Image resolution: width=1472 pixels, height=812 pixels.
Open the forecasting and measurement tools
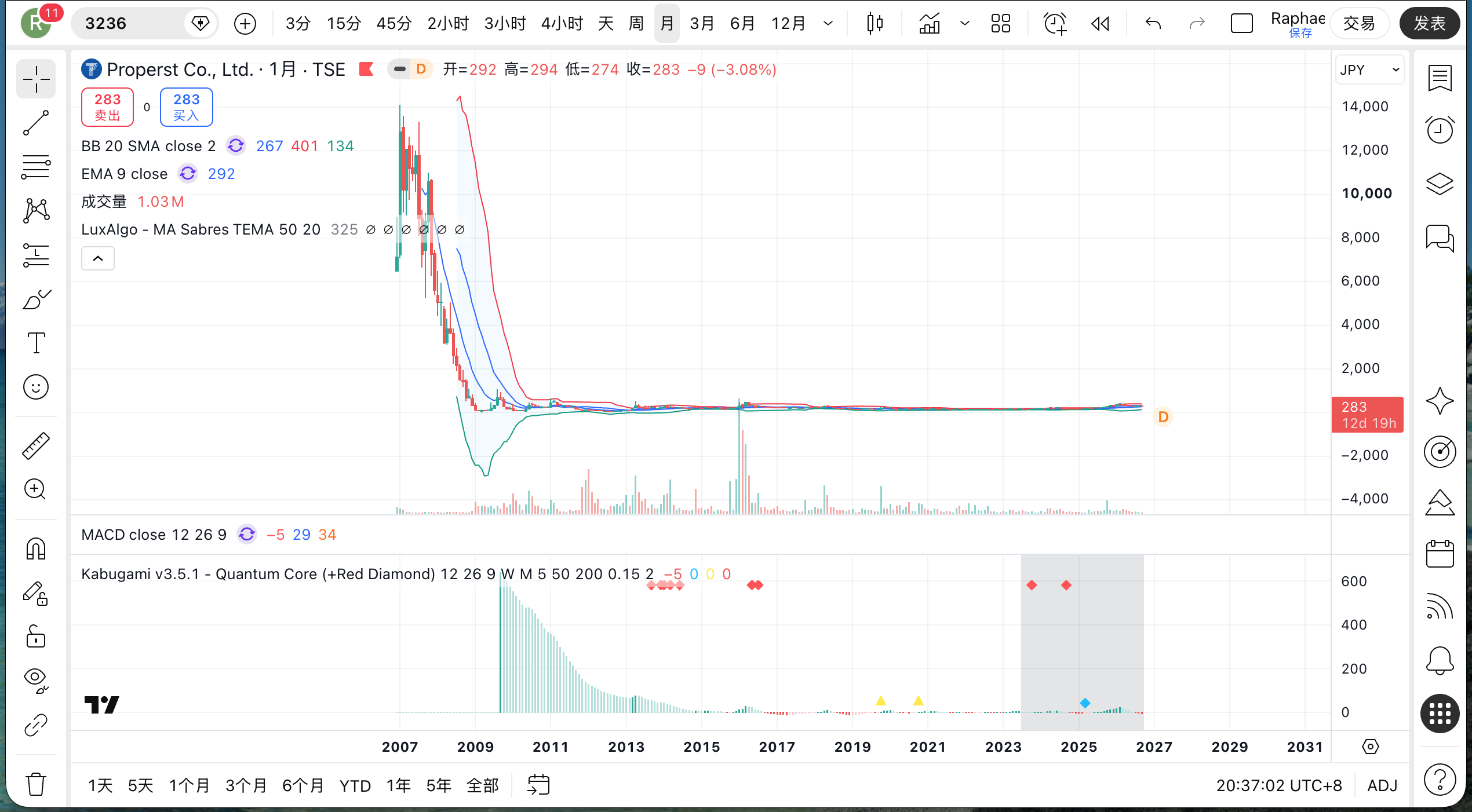[x=36, y=255]
